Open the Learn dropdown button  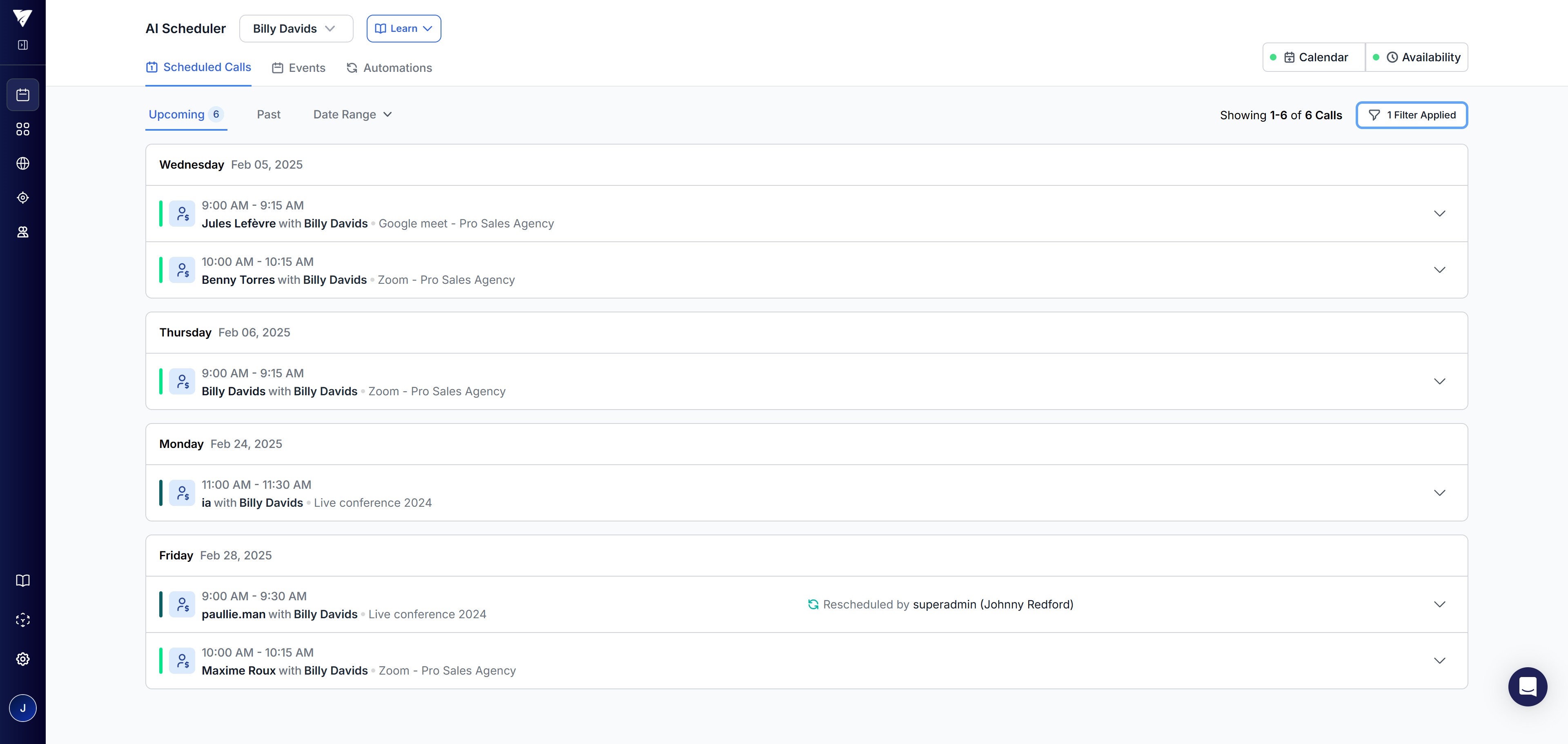[x=403, y=29]
